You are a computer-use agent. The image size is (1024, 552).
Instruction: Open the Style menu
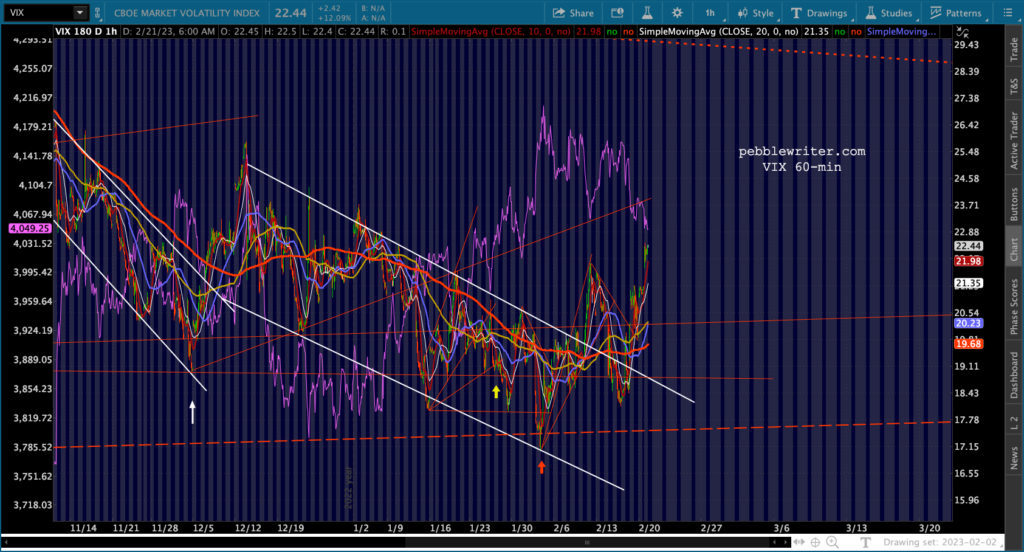coord(756,12)
